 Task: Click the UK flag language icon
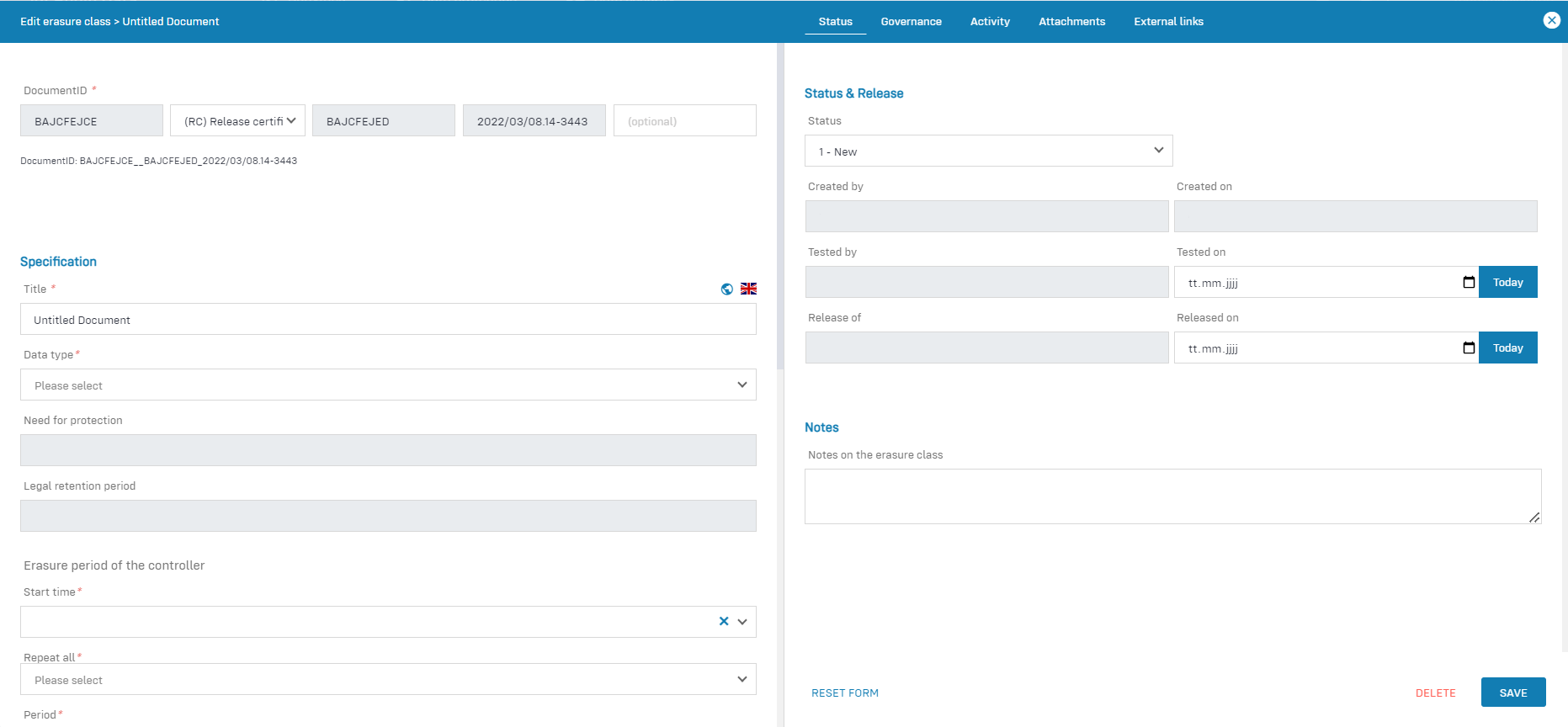pyautogui.click(x=748, y=289)
